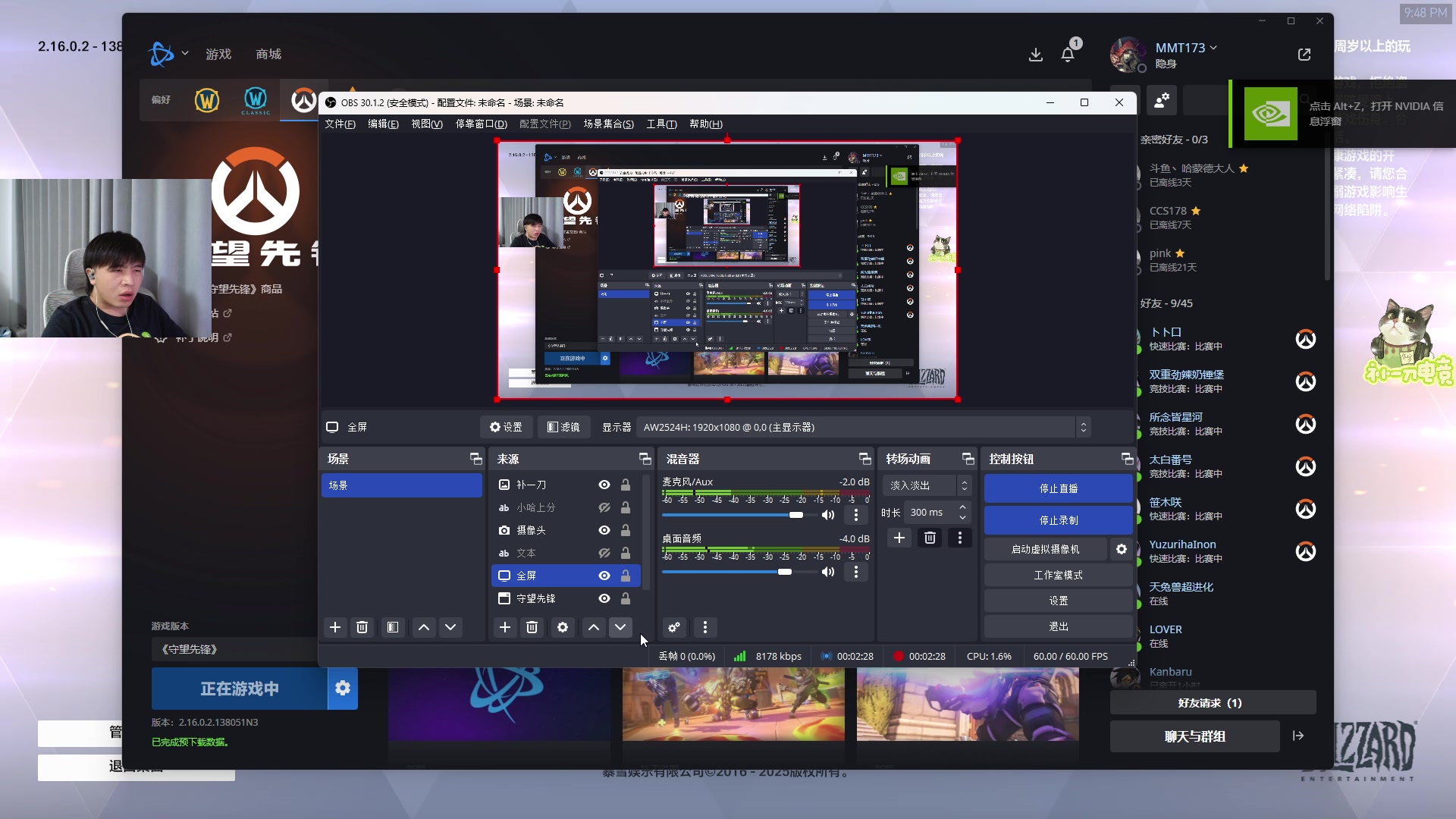The height and width of the screenshot is (819, 1456).
Task: Open 《守望先锋》 game version selector
Action: [235, 649]
